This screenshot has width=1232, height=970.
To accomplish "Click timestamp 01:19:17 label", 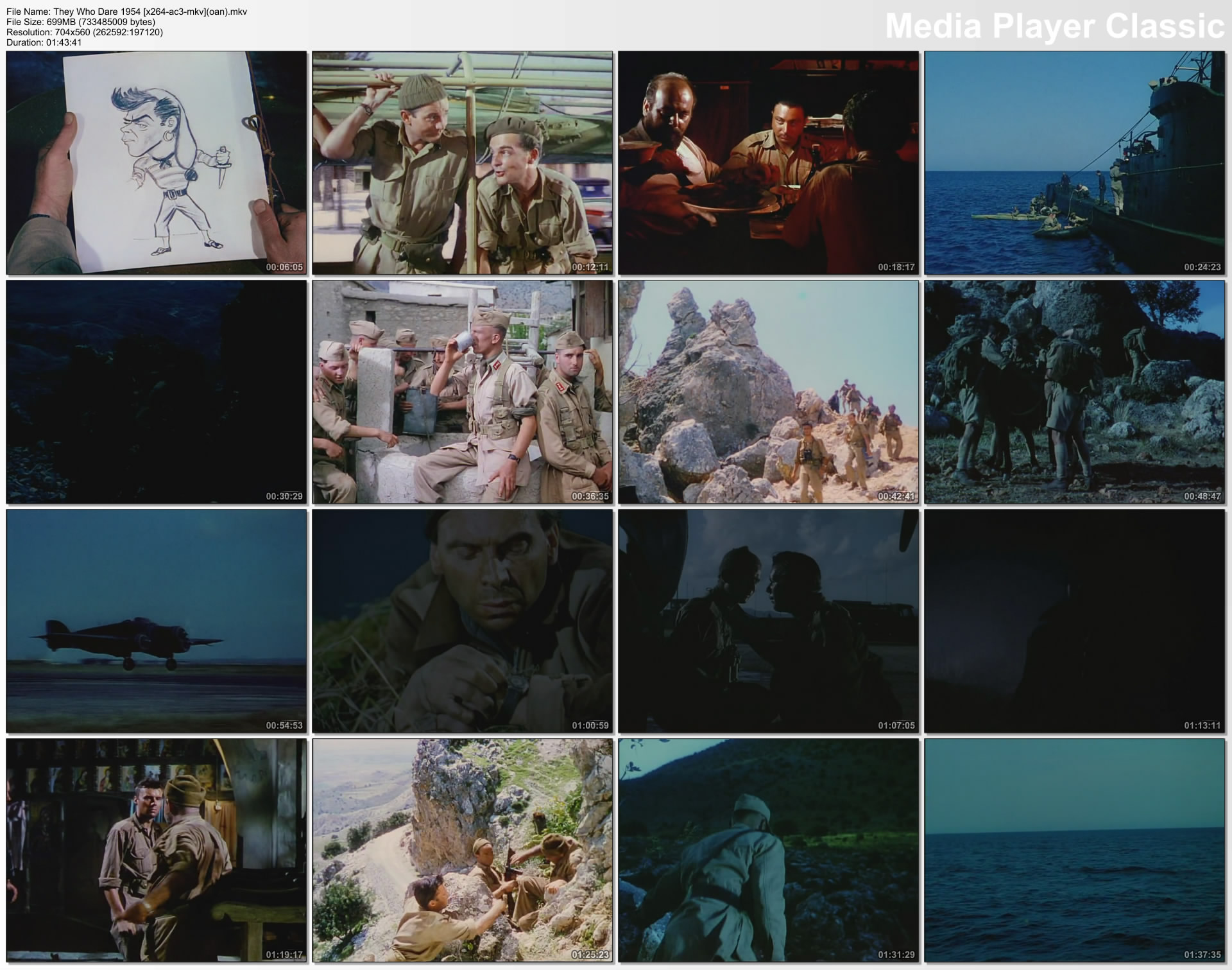I will (284, 955).
